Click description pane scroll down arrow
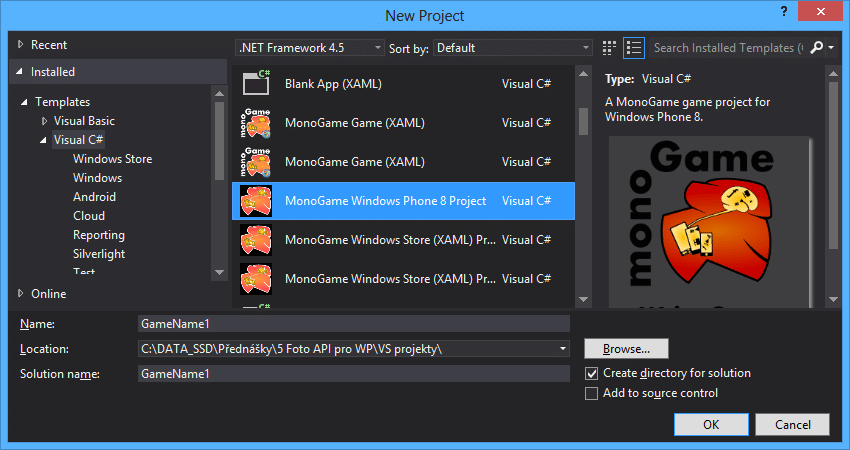The height and width of the screenshot is (450, 850). (x=833, y=299)
